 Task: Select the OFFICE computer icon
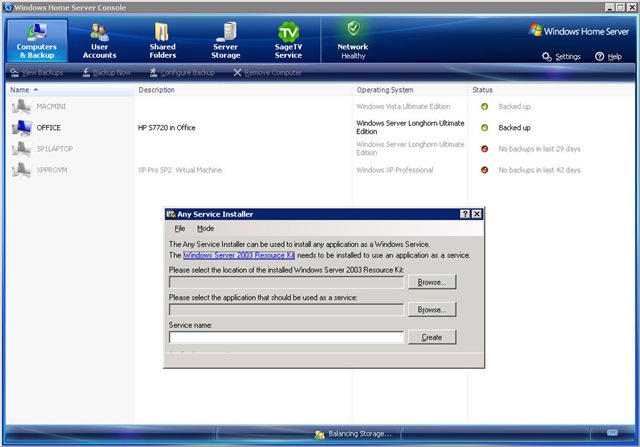(21, 128)
